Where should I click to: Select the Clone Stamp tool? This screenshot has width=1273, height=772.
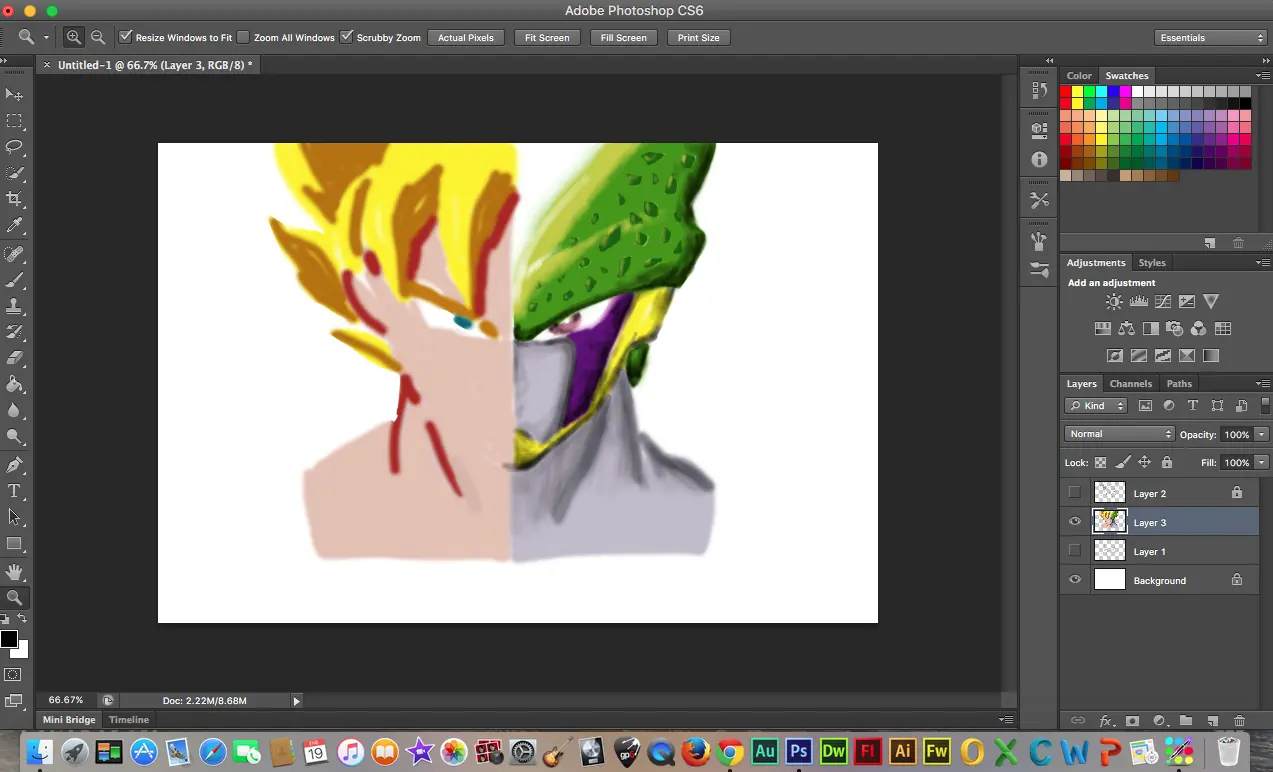(x=14, y=306)
